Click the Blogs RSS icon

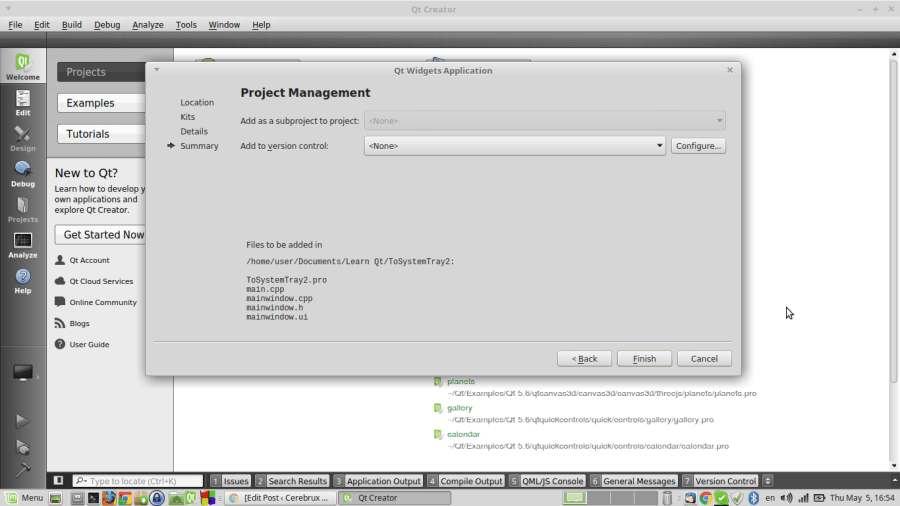click(x=60, y=323)
